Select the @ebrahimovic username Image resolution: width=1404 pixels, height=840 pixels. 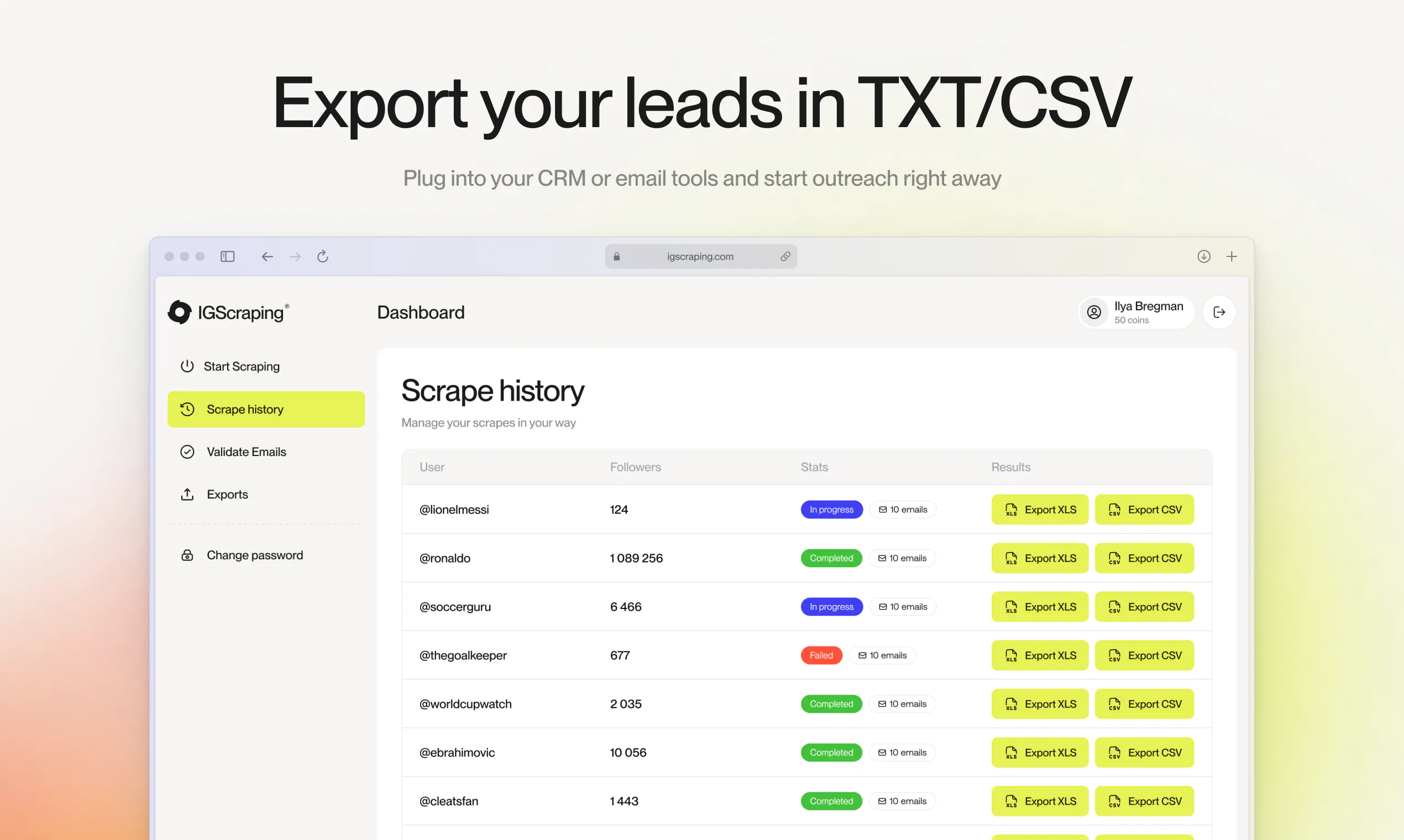[x=457, y=753]
